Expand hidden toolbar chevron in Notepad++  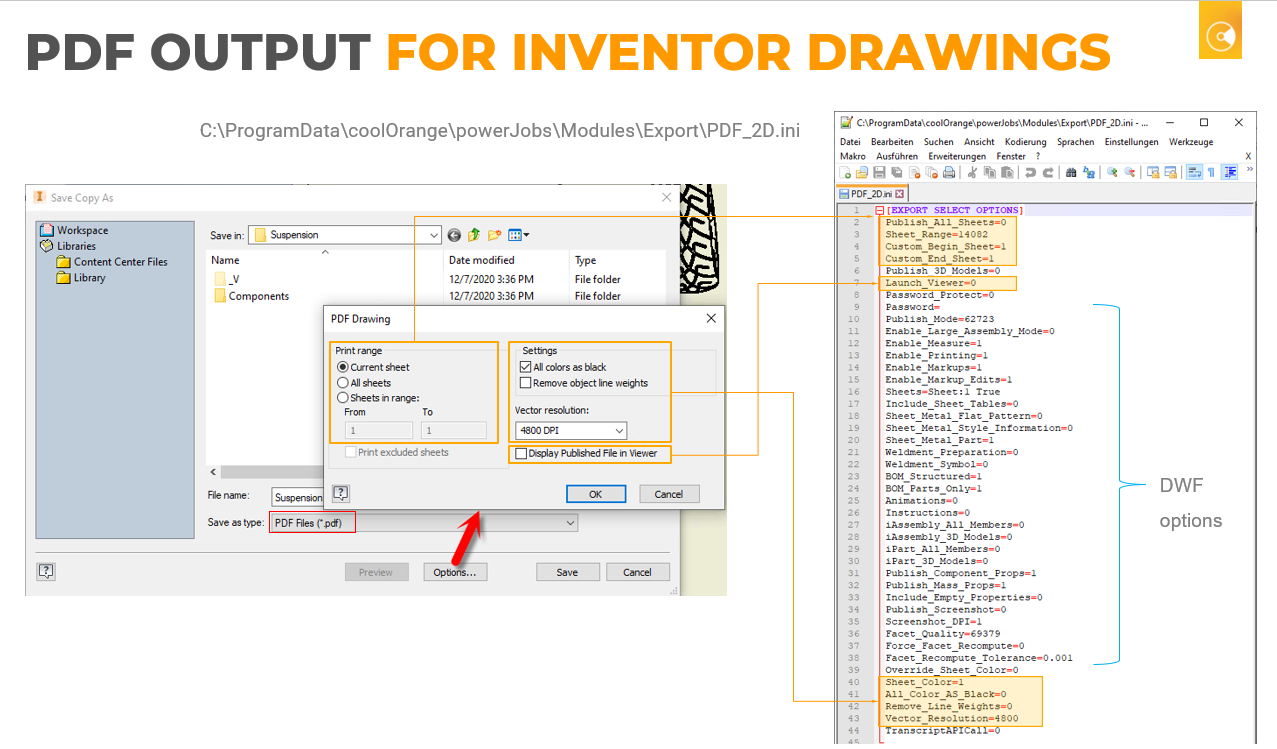[1249, 169]
